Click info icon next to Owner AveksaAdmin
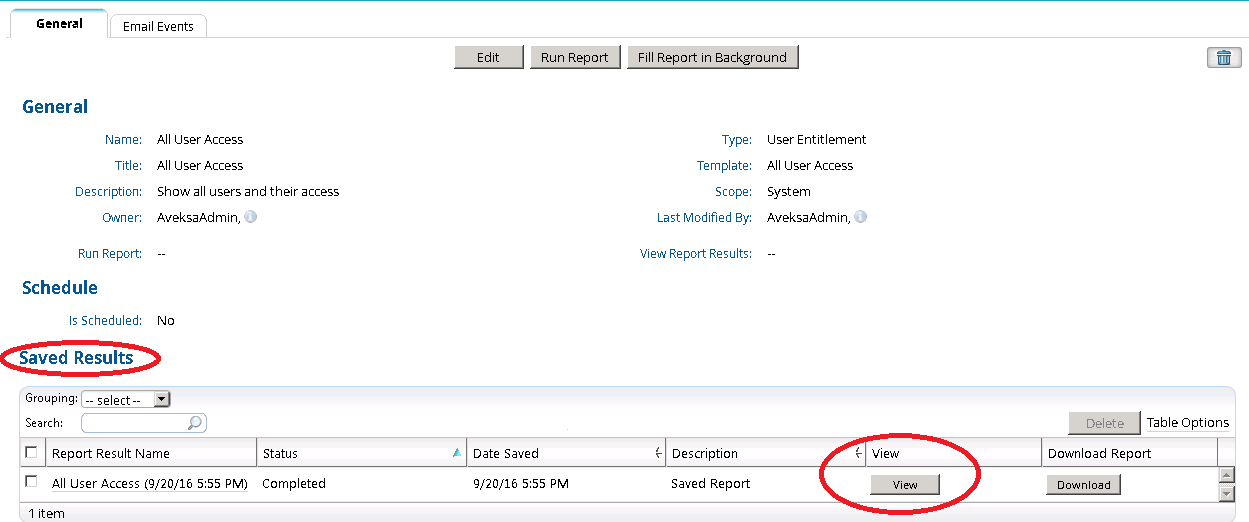Viewport: 1249px width, 522px height. click(x=251, y=216)
